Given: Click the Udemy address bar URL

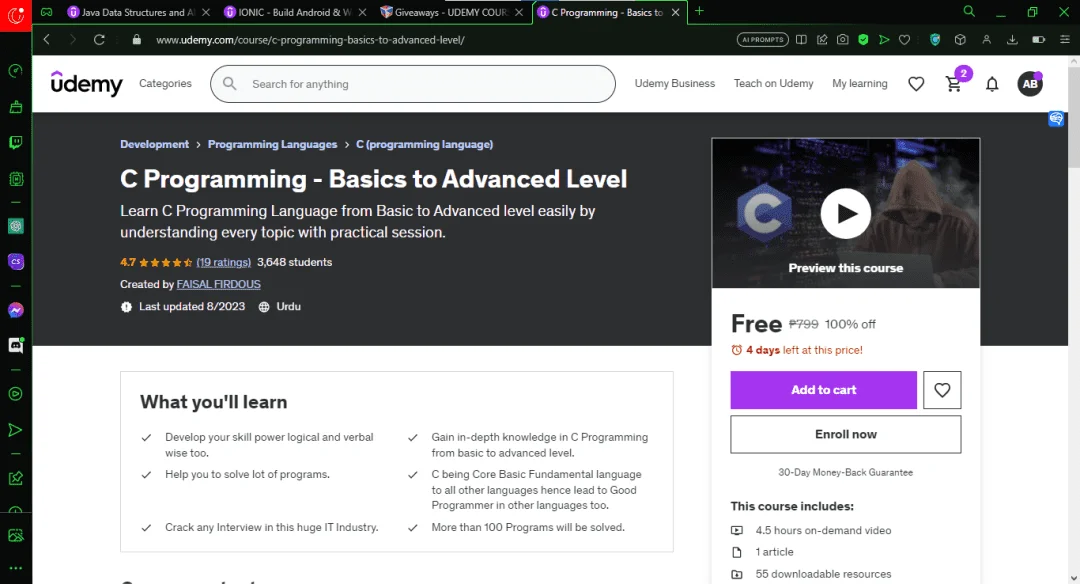Looking at the screenshot, I should pyautogui.click(x=310, y=40).
